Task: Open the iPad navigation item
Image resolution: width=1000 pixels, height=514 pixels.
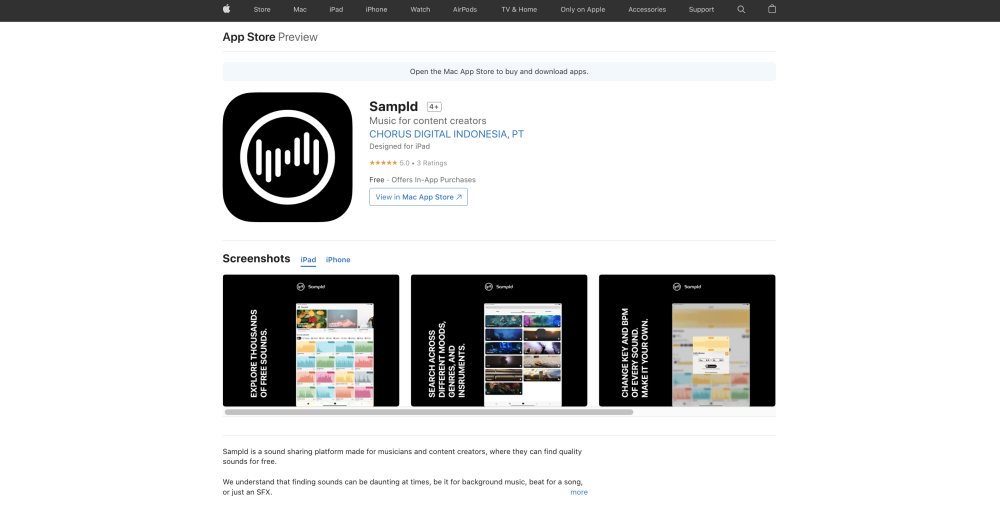Action: pos(336,10)
